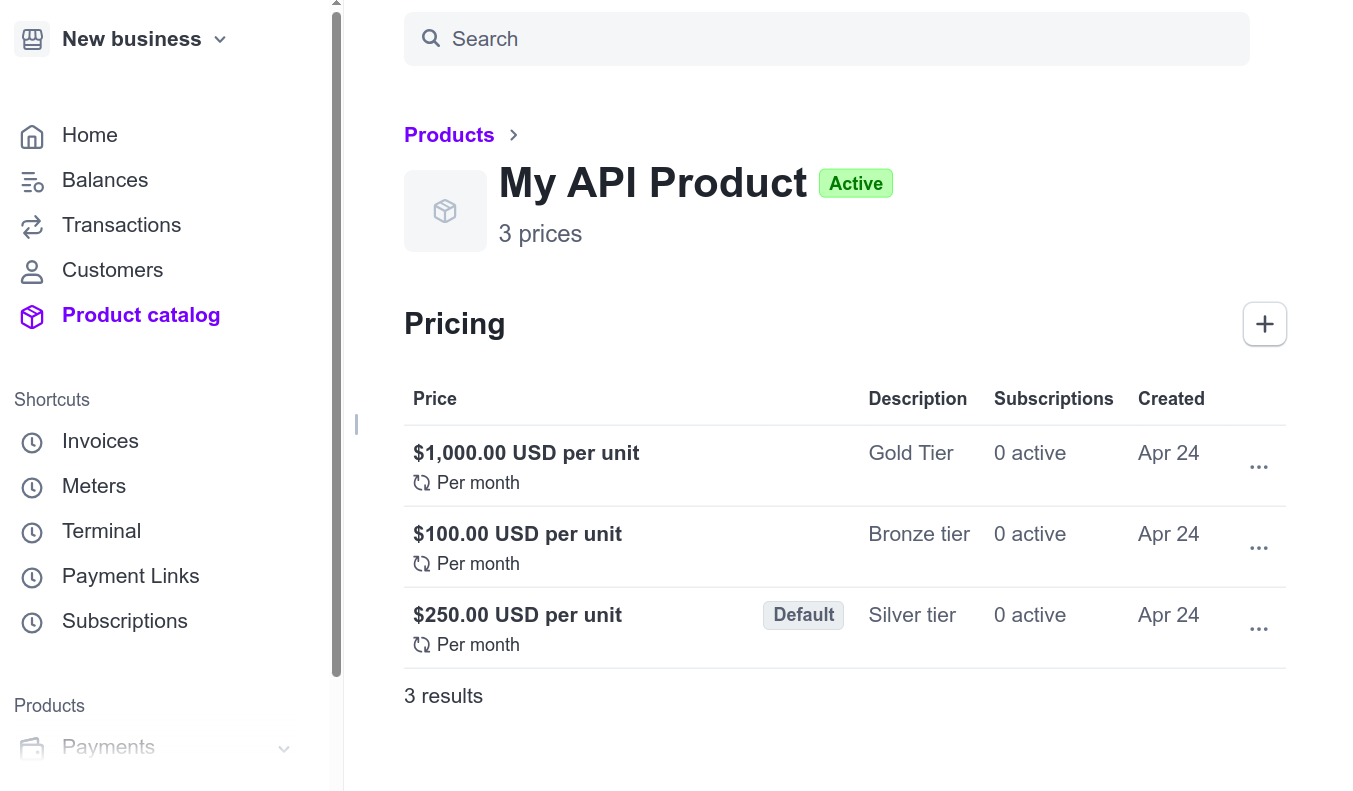Click the Default badge on Silver tier
The height and width of the screenshot is (791, 1353).
803,615
